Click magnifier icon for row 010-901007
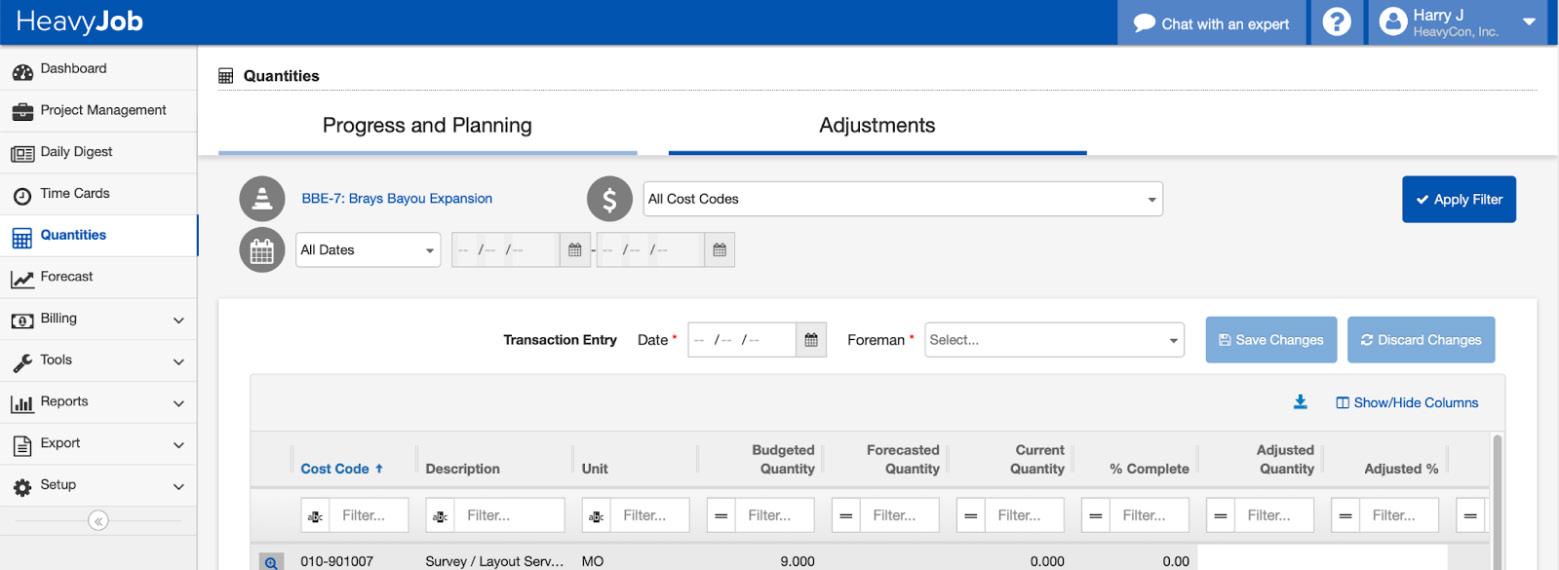This screenshot has width=1559, height=570. click(269, 562)
